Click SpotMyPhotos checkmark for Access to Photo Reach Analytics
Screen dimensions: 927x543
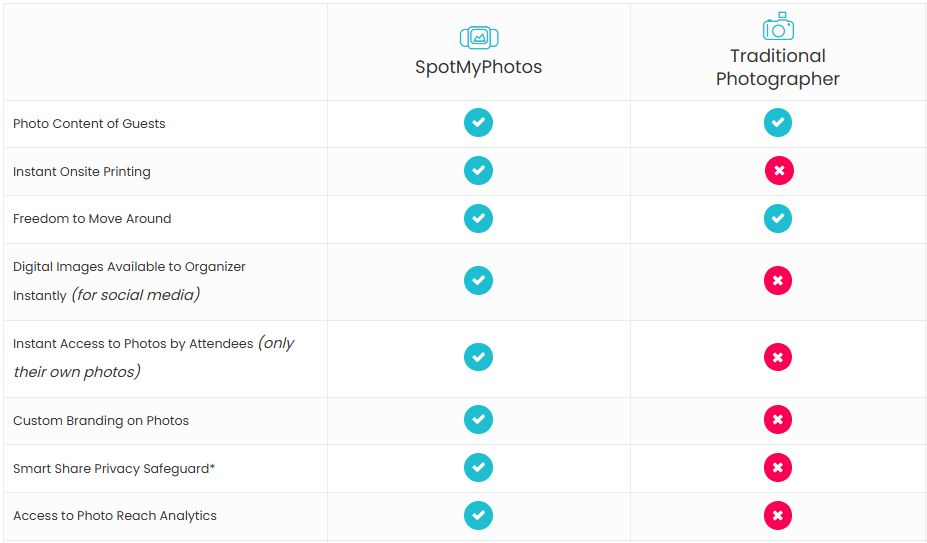pyautogui.click(x=478, y=515)
